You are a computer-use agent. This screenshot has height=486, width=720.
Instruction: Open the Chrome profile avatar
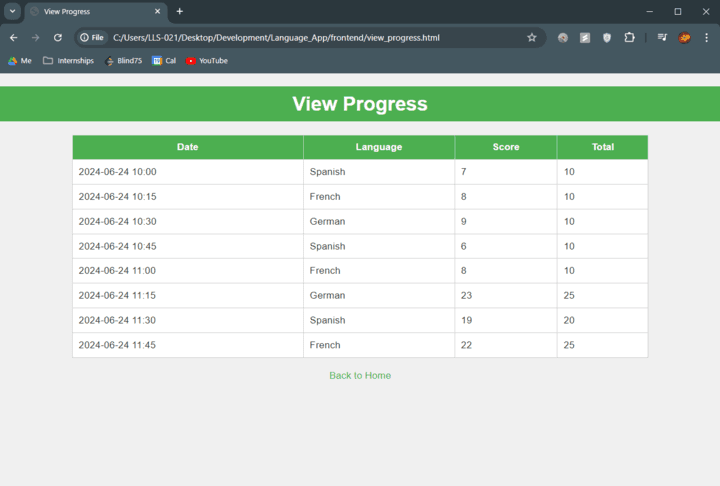coord(684,38)
